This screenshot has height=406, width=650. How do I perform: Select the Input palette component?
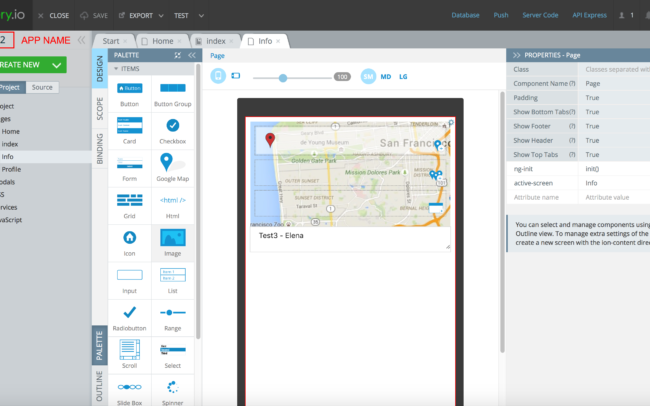point(129,281)
